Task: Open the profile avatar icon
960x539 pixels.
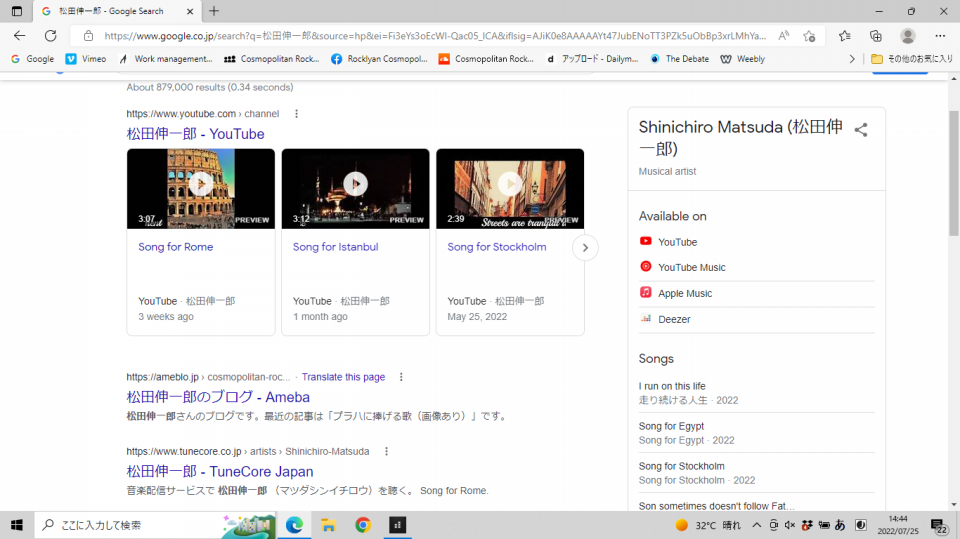Action: [908, 36]
